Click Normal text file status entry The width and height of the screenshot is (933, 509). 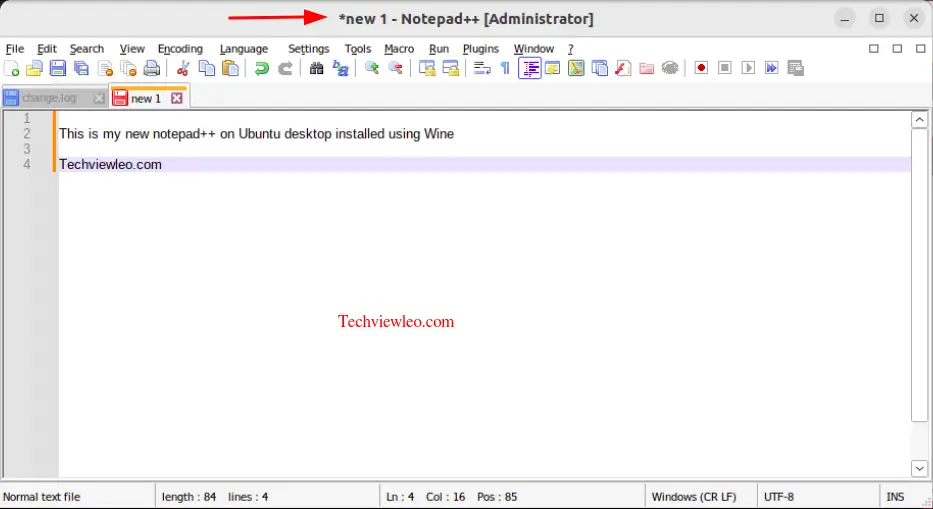[x=41, y=496]
